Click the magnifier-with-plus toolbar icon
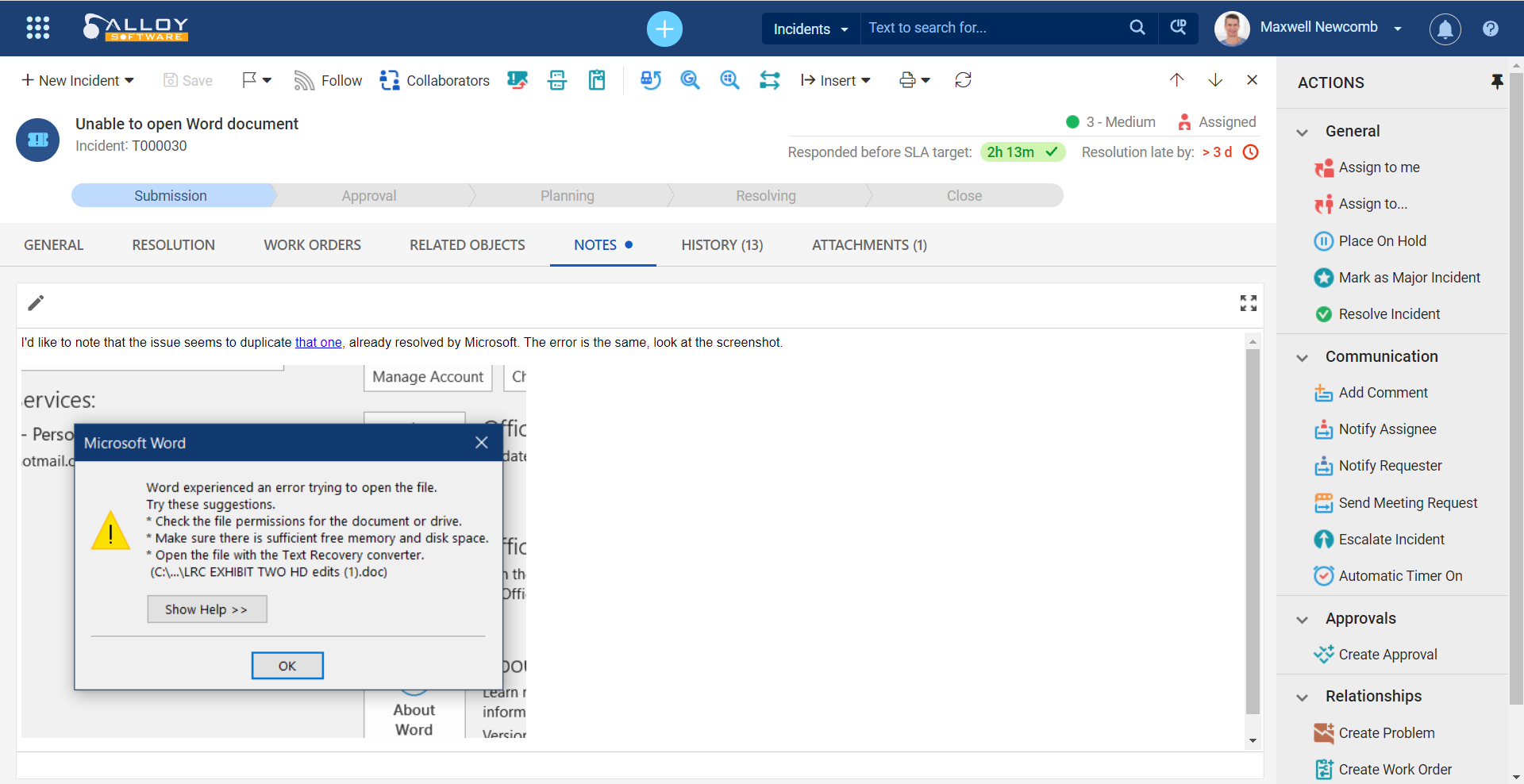This screenshot has height=784, width=1524. 729,80
